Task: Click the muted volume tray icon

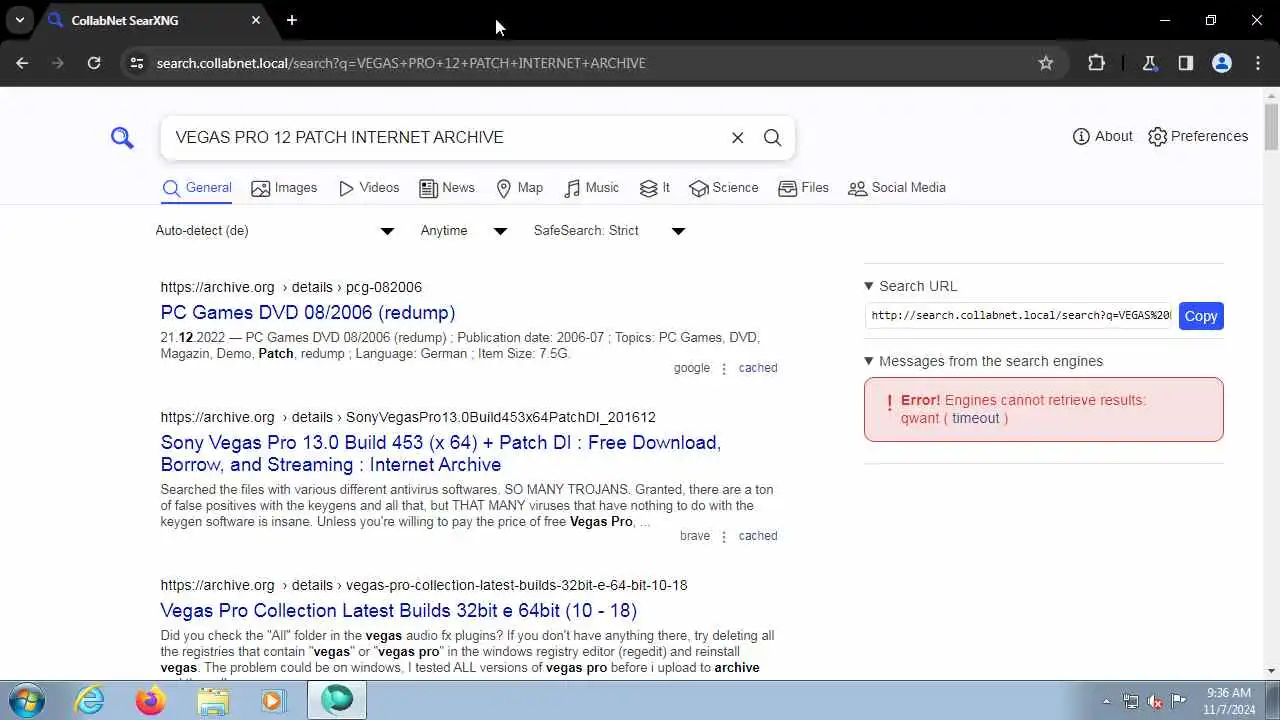Action: click(x=1155, y=701)
